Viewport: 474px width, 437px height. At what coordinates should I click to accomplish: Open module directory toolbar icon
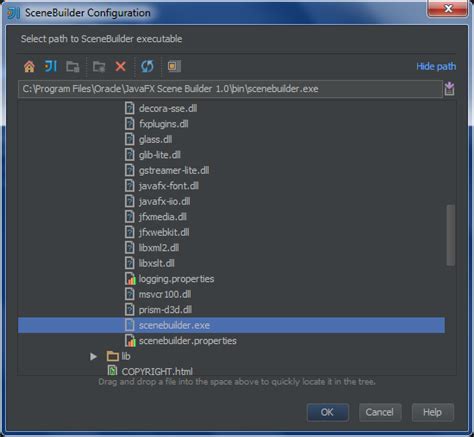tap(72, 67)
